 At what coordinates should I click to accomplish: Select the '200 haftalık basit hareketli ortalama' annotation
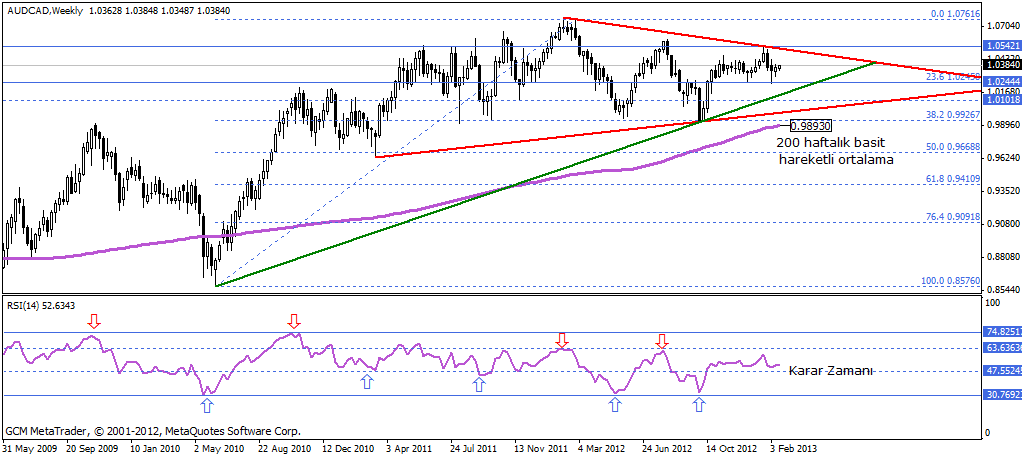point(836,150)
